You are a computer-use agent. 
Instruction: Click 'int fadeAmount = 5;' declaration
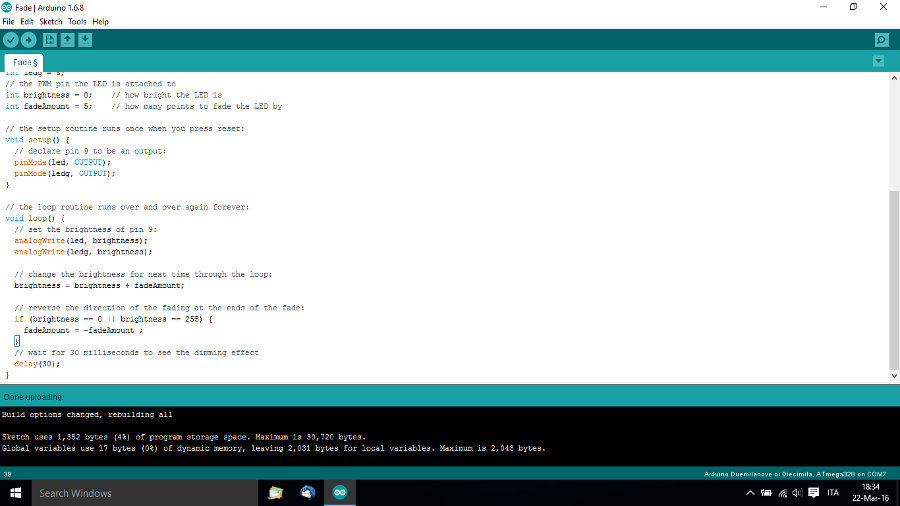click(x=48, y=106)
